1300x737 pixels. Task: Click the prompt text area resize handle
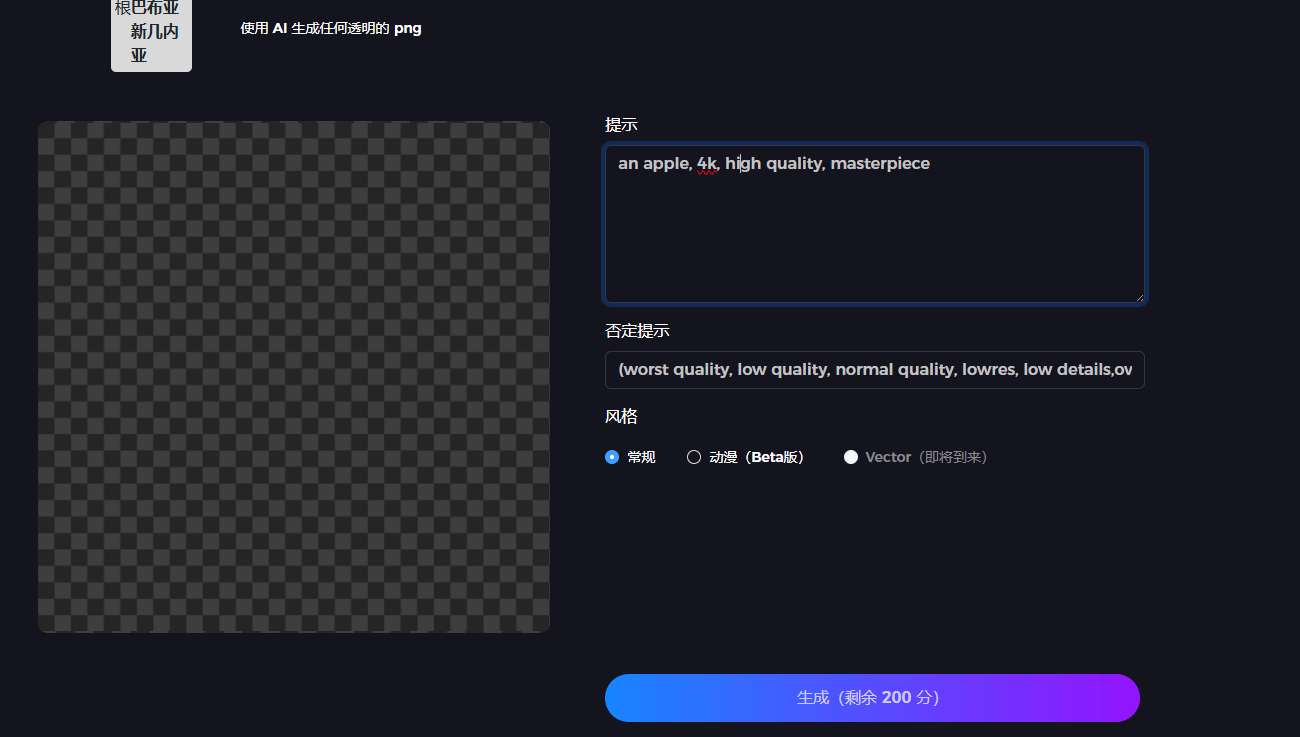(1138, 296)
